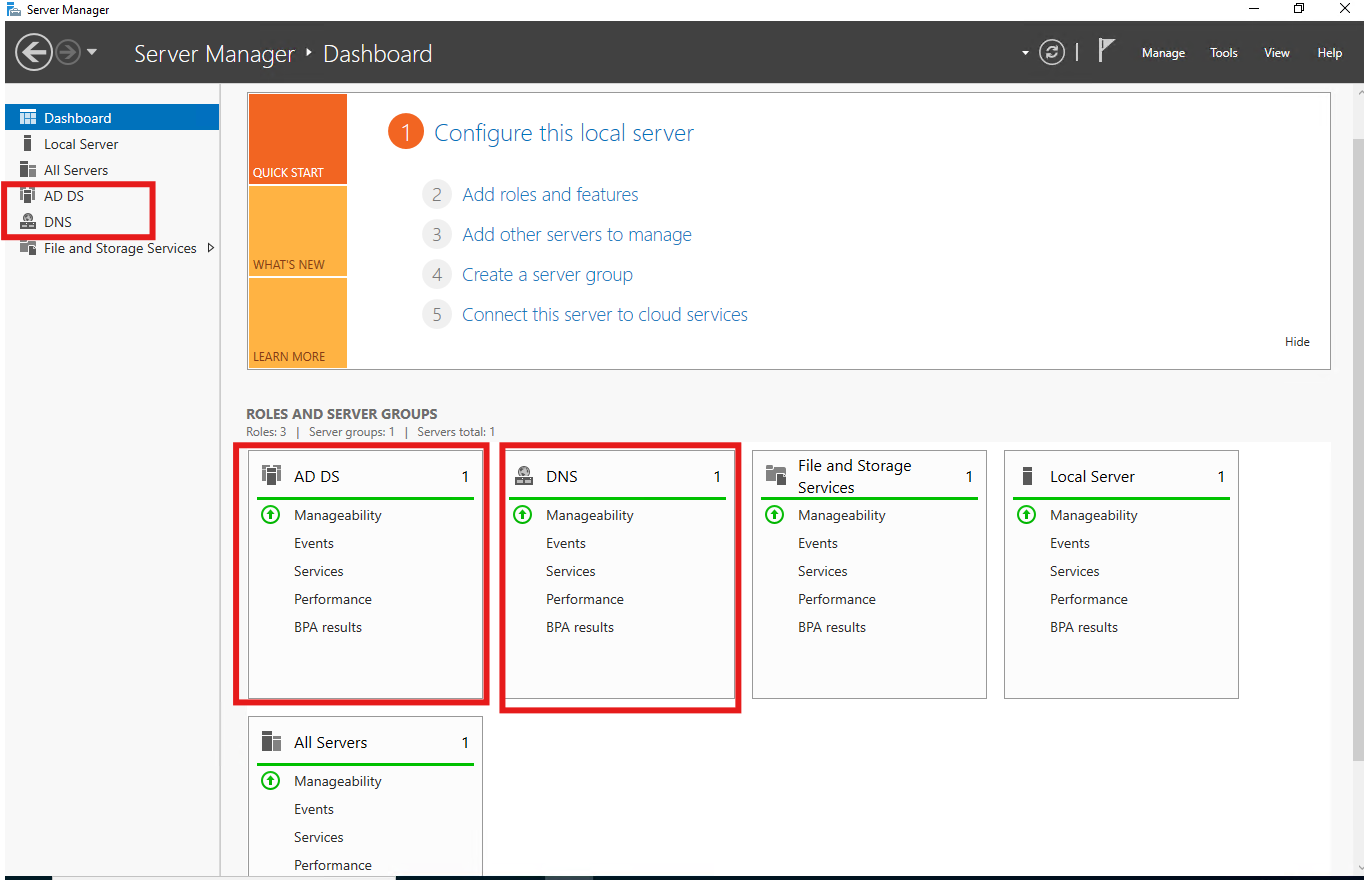Image resolution: width=1364 pixels, height=880 pixels.
Task: Click the All Servers icon in sidebar
Action: [x=28, y=170]
